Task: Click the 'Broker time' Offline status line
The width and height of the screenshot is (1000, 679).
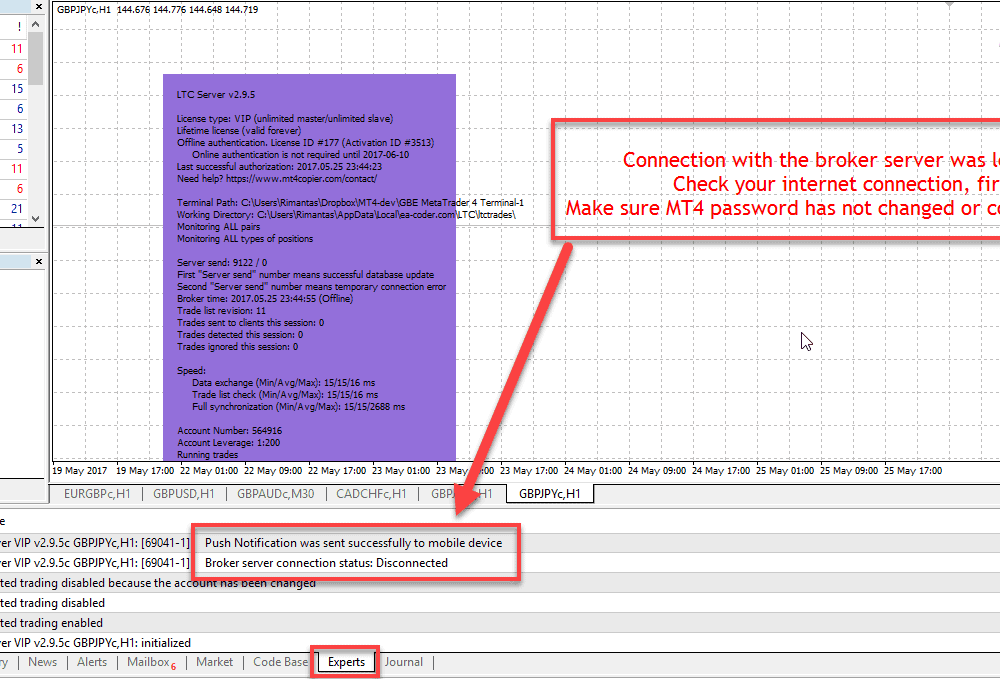Action: pyautogui.click(x=265, y=298)
